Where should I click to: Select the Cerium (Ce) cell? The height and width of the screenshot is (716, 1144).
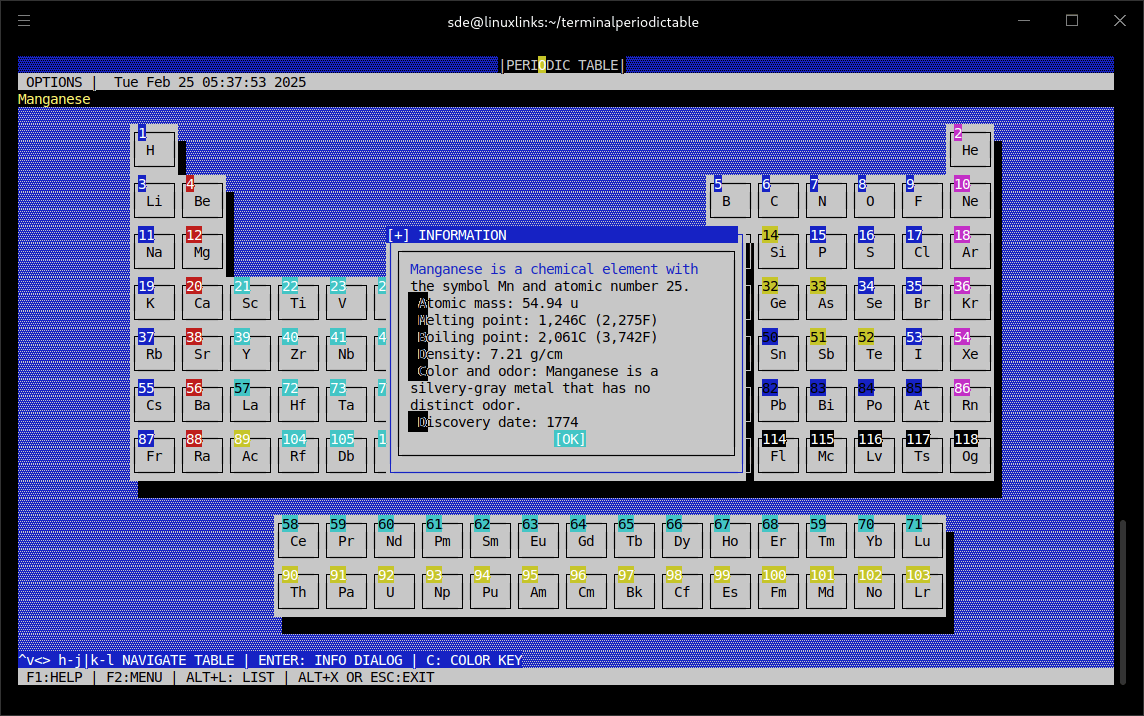click(298, 541)
